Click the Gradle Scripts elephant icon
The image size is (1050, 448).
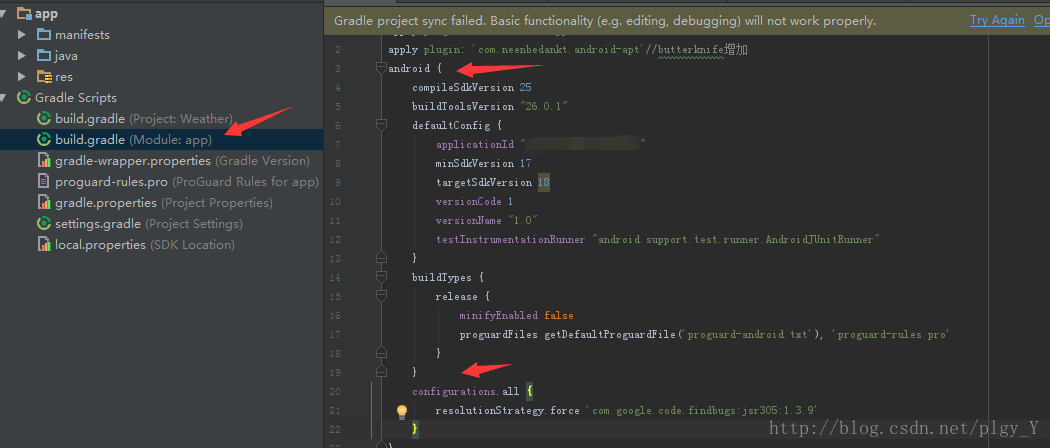(24, 98)
